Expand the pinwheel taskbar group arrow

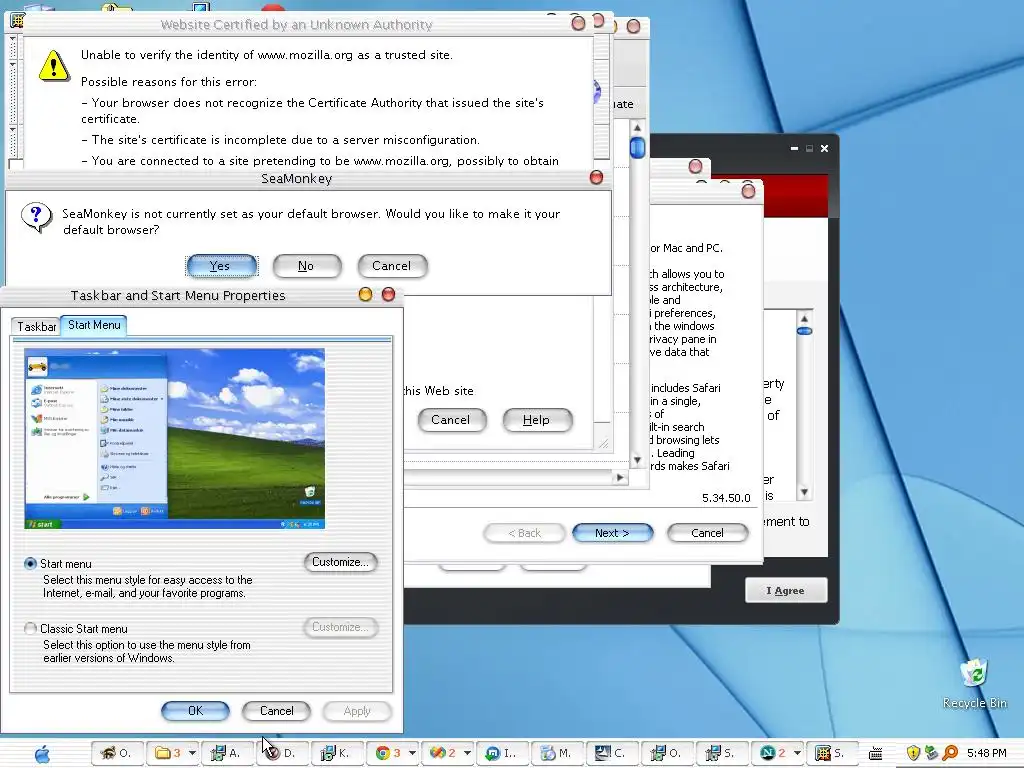(x=467, y=754)
